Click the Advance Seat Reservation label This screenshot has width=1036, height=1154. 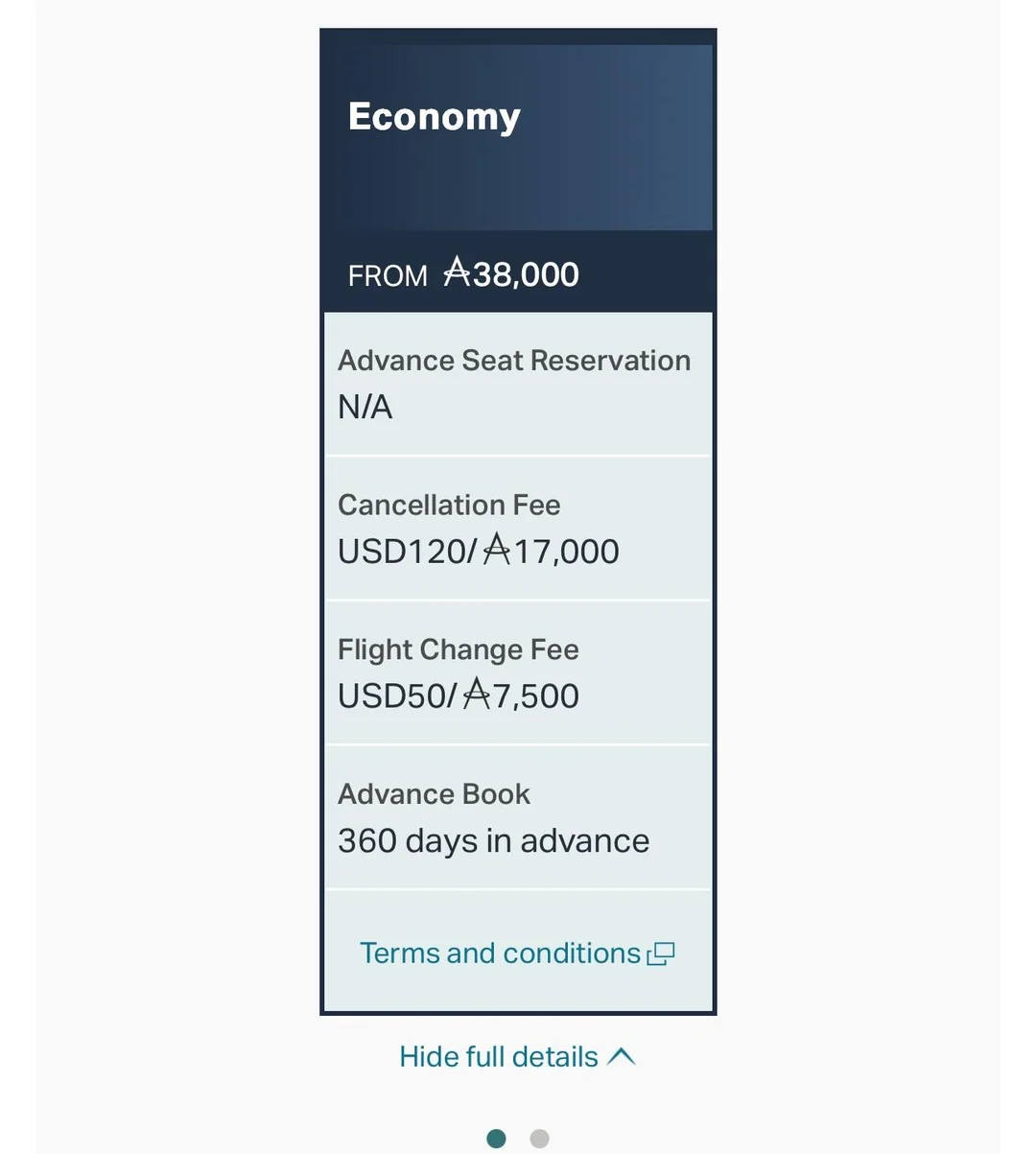click(514, 361)
